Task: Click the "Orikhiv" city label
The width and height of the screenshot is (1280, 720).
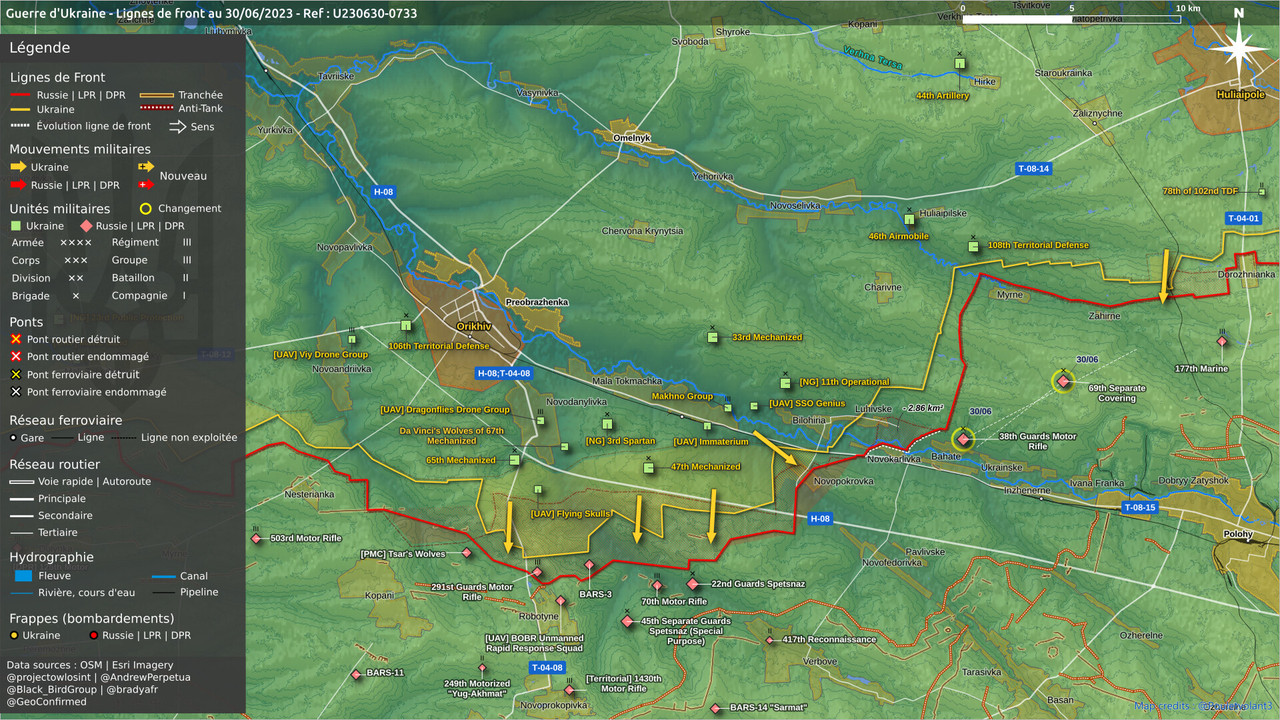Action: pyautogui.click(x=473, y=327)
